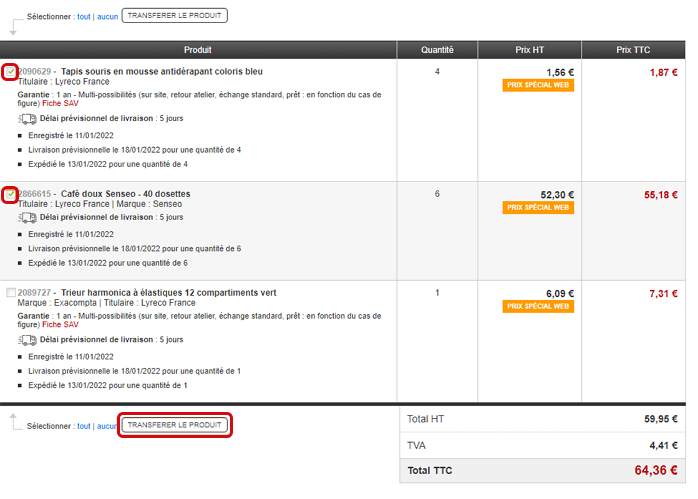Viewport: 698px width, 499px height.
Task: Click the Produit column header
Action: 198,49
